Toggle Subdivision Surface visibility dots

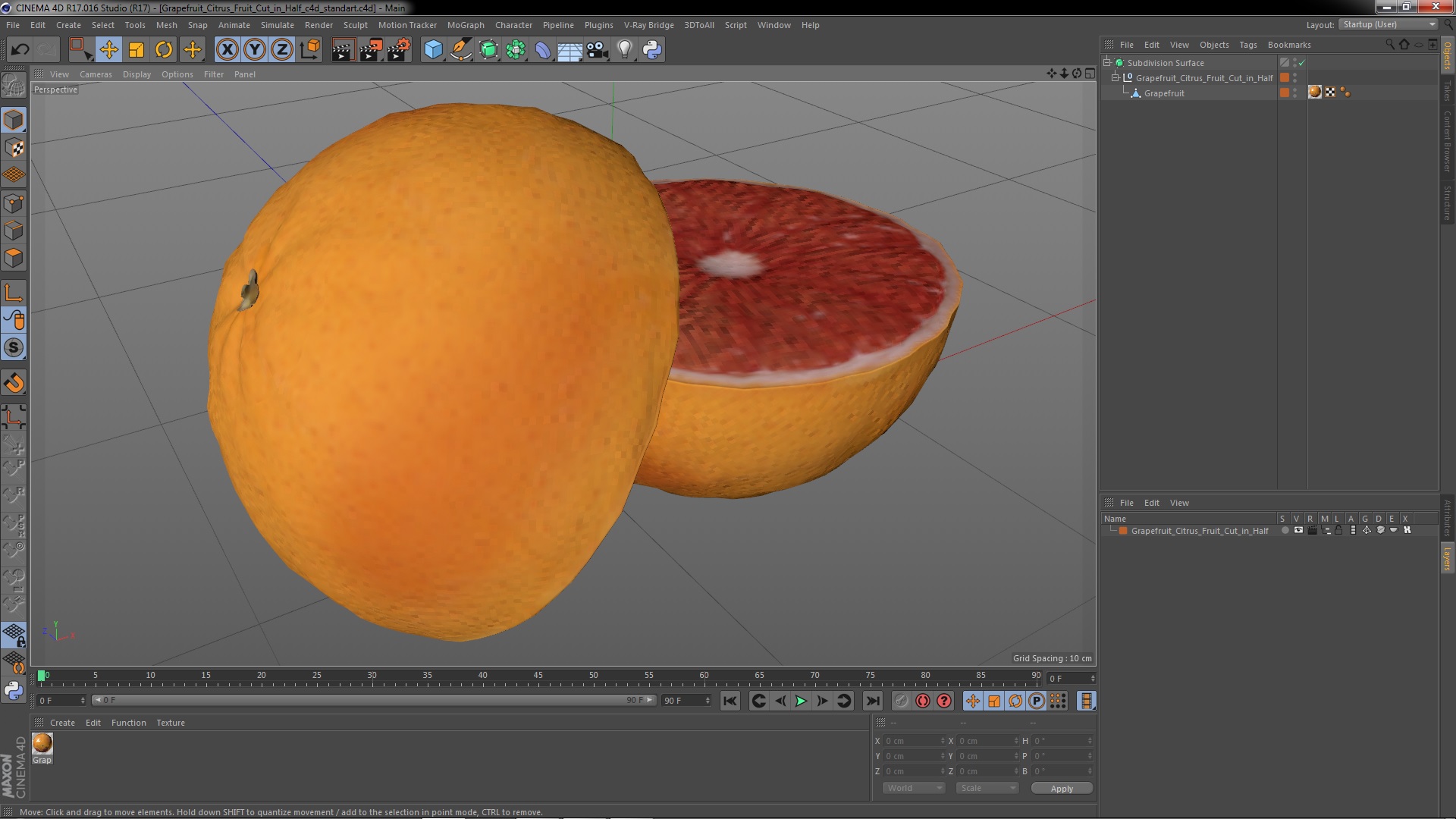click(x=1294, y=63)
